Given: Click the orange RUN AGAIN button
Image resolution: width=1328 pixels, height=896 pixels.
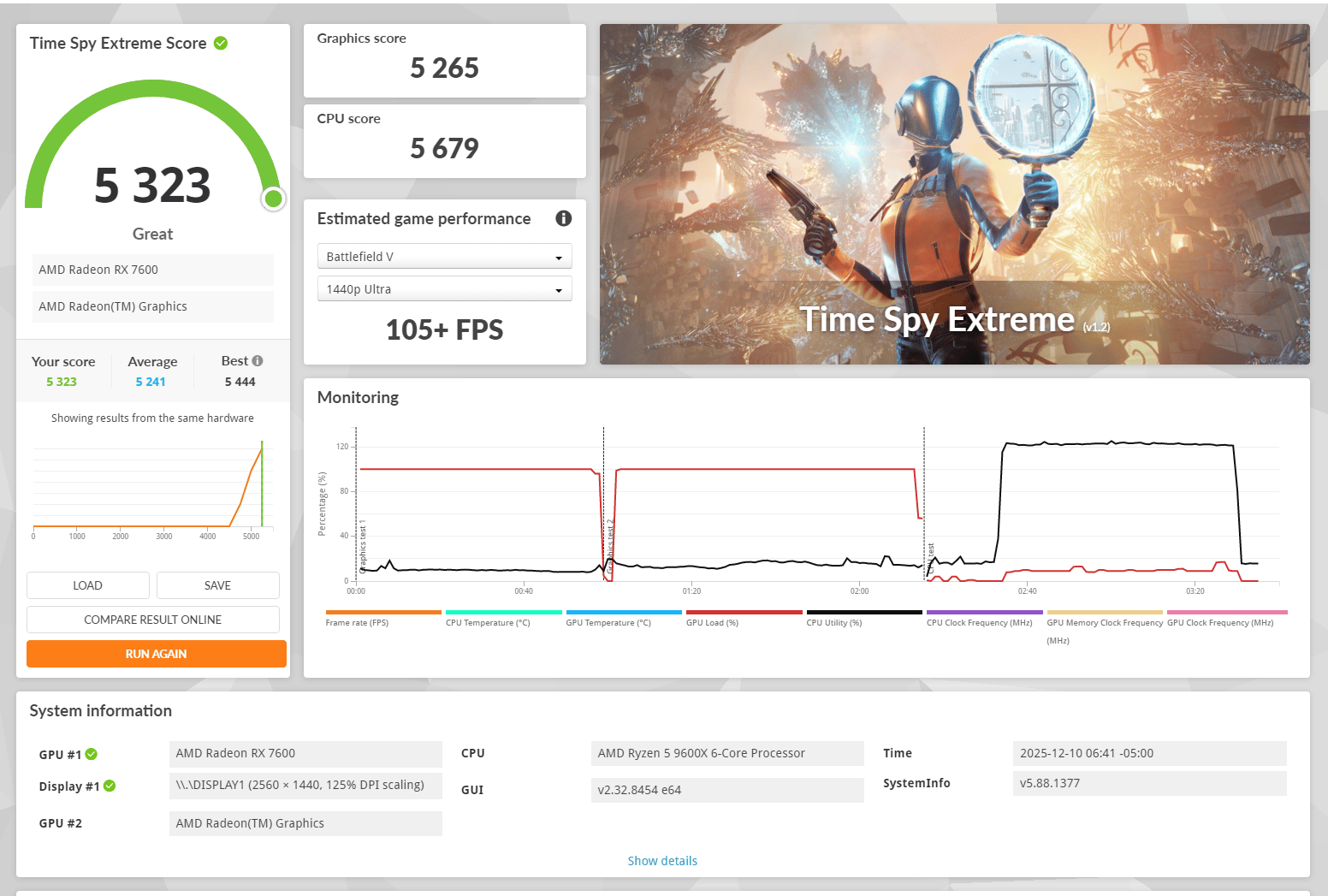Looking at the screenshot, I should [x=157, y=654].
